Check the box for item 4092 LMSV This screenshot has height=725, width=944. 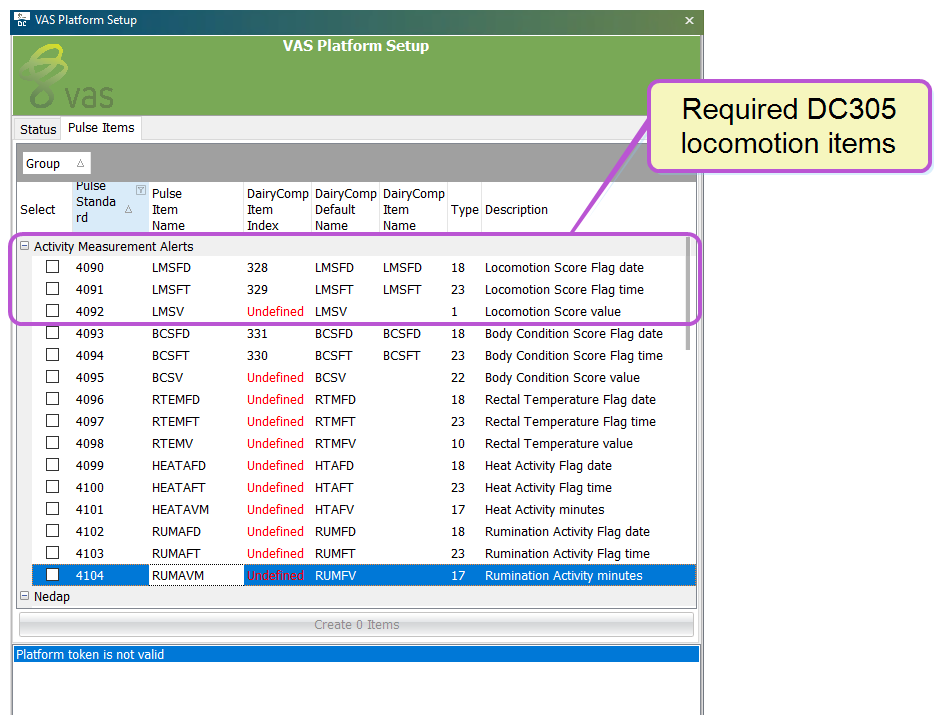pyautogui.click(x=53, y=311)
